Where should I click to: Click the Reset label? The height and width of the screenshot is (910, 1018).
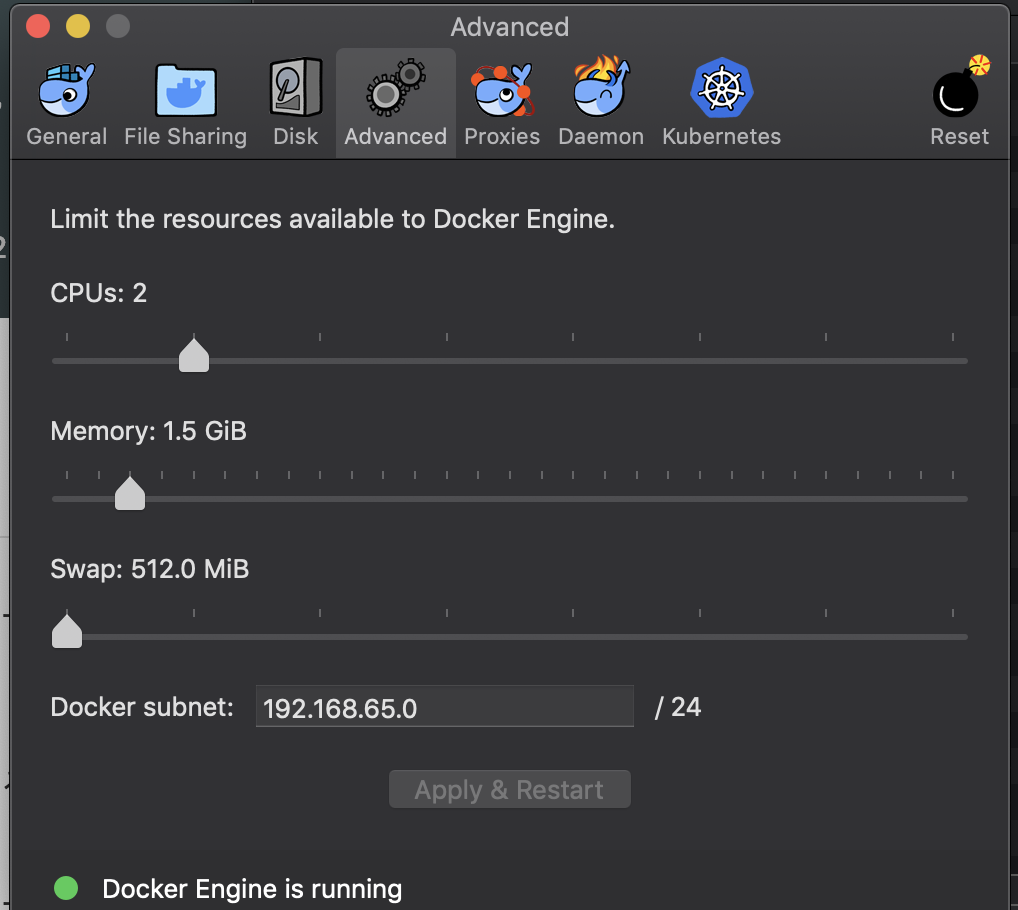959,136
